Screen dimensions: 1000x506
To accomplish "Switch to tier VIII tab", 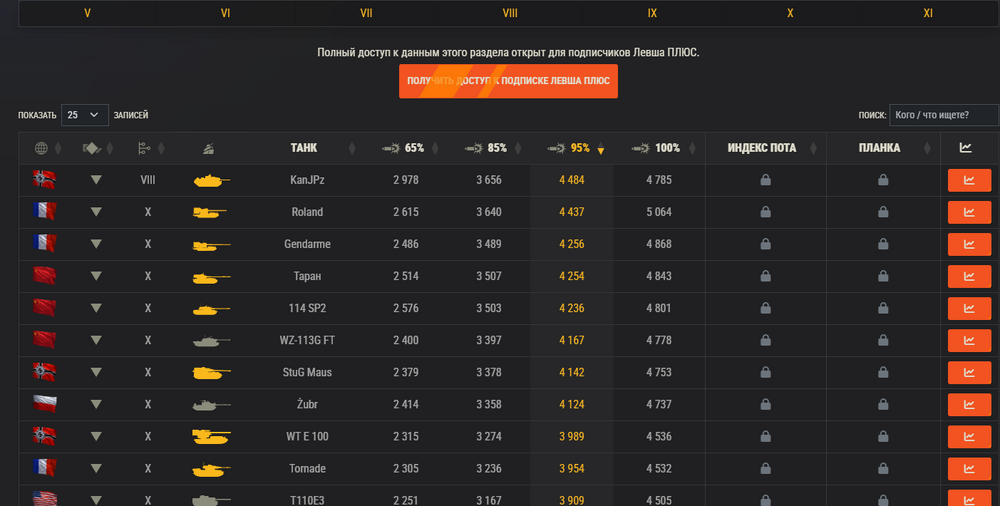I will click(510, 13).
